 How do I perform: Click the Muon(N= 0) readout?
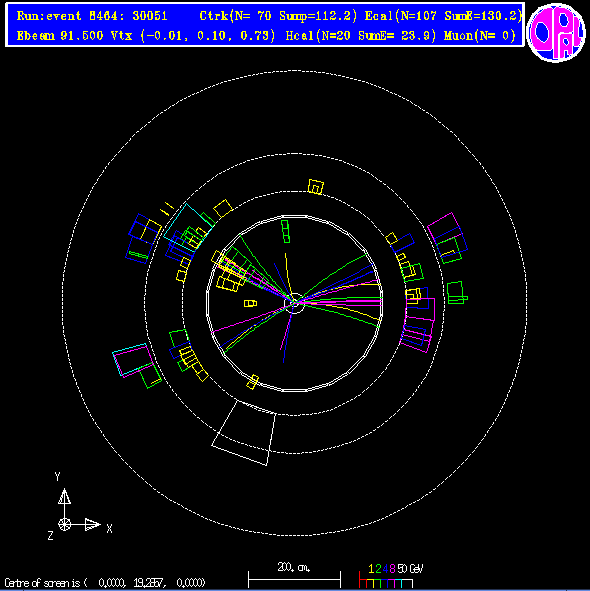(x=480, y=36)
